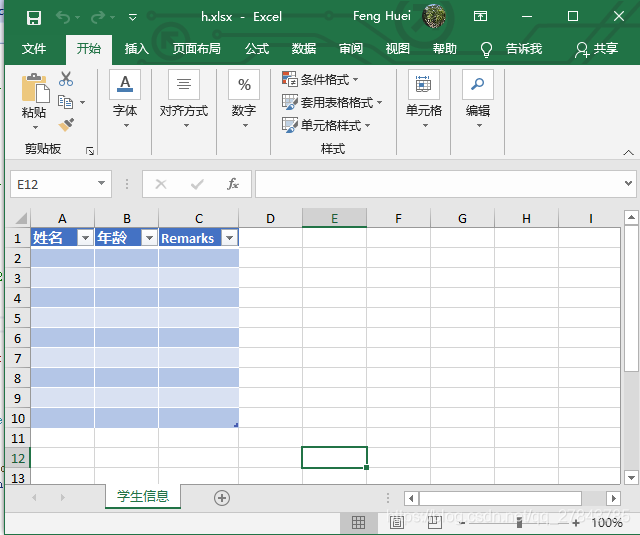
Task: Expand the formula bar
Action: [629, 184]
